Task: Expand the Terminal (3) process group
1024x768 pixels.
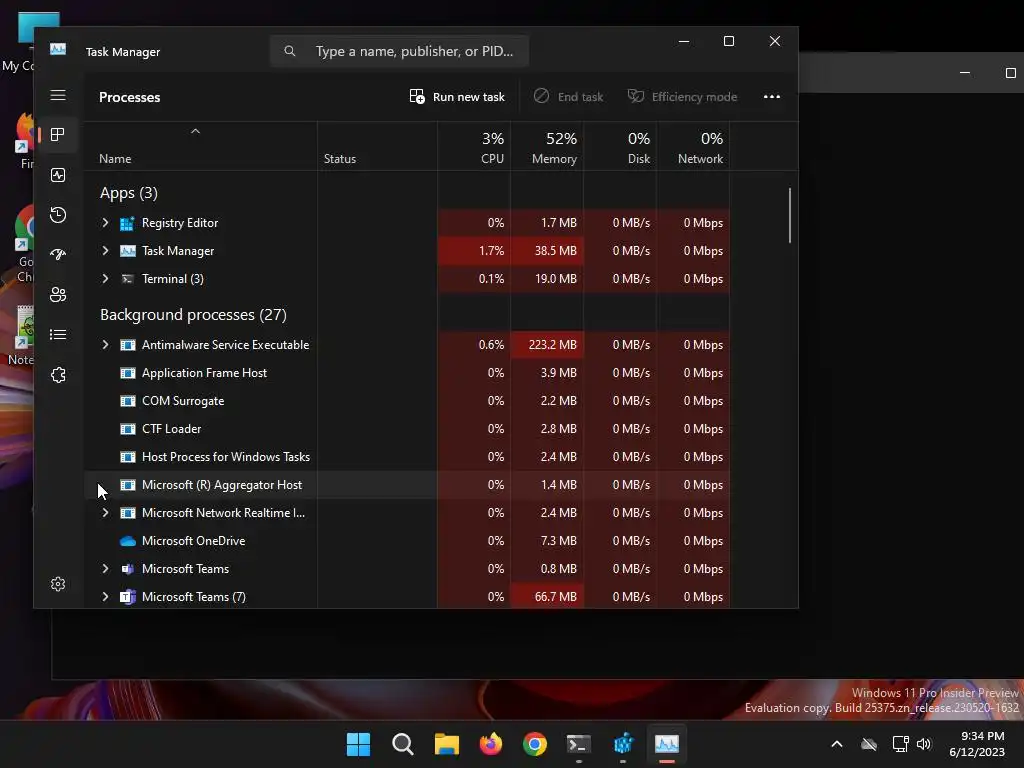Action: pos(105,279)
